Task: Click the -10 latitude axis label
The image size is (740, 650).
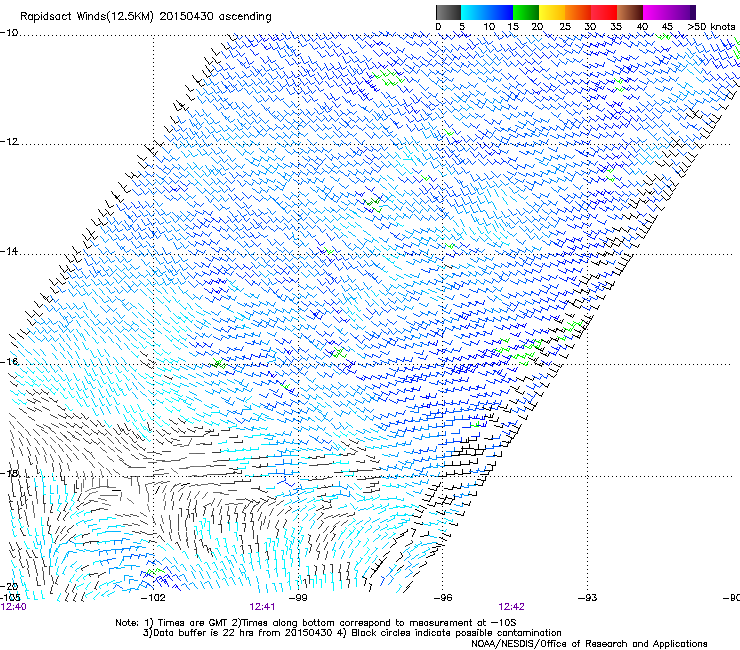Action: 9,32
